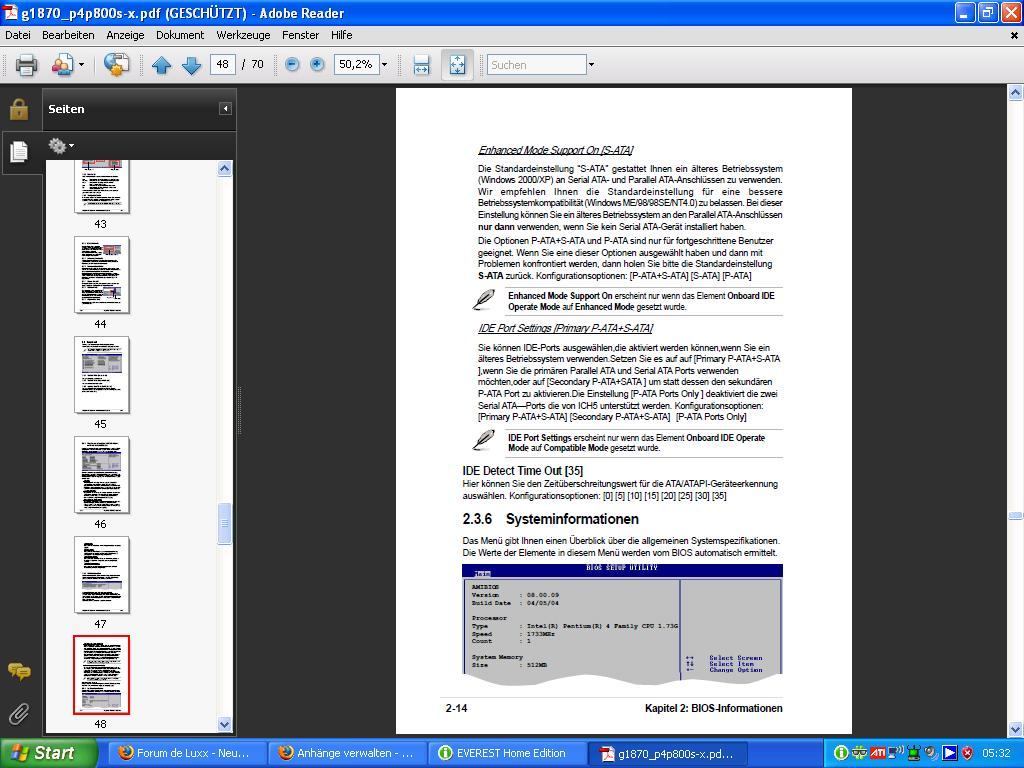This screenshot has height=768, width=1024.
Task: Open the collaboration people icon
Action: point(62,65)
